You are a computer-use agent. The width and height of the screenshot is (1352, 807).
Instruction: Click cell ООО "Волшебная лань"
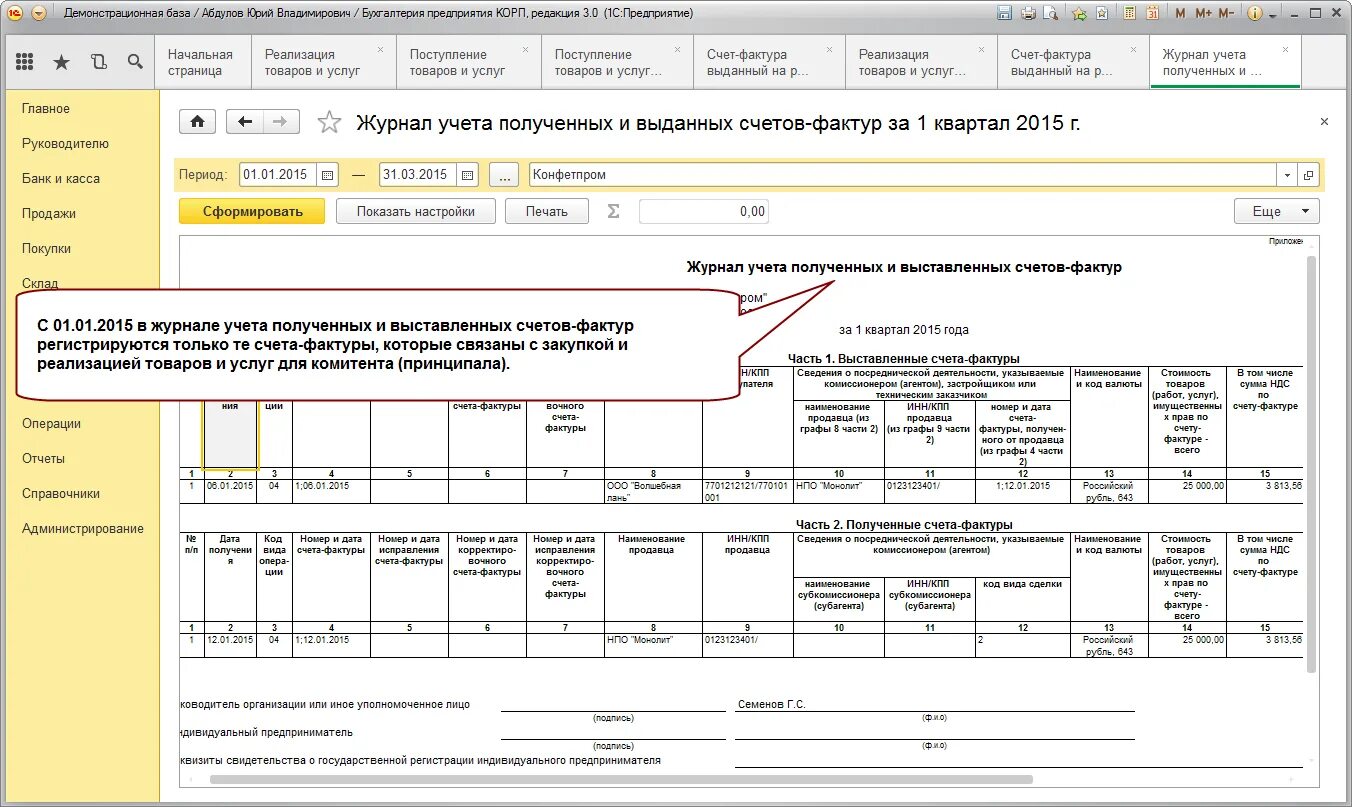pos(654,491)
